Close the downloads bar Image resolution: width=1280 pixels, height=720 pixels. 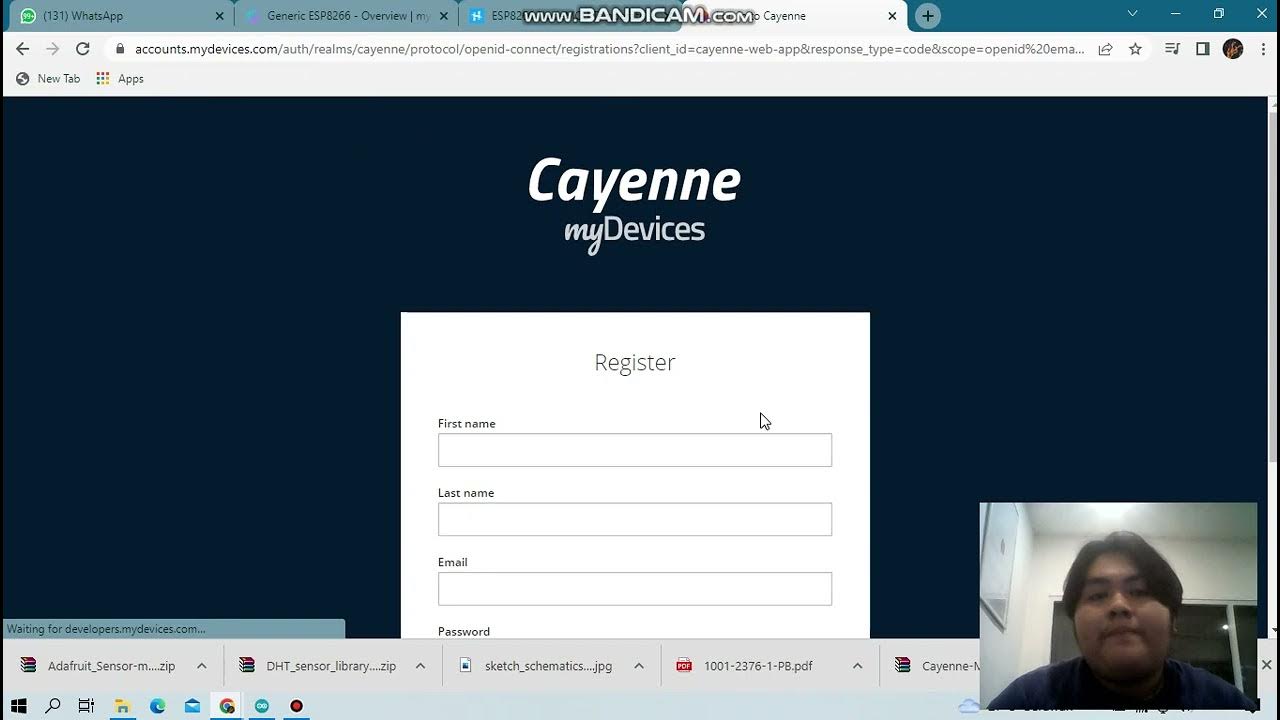coord(1266,665)
